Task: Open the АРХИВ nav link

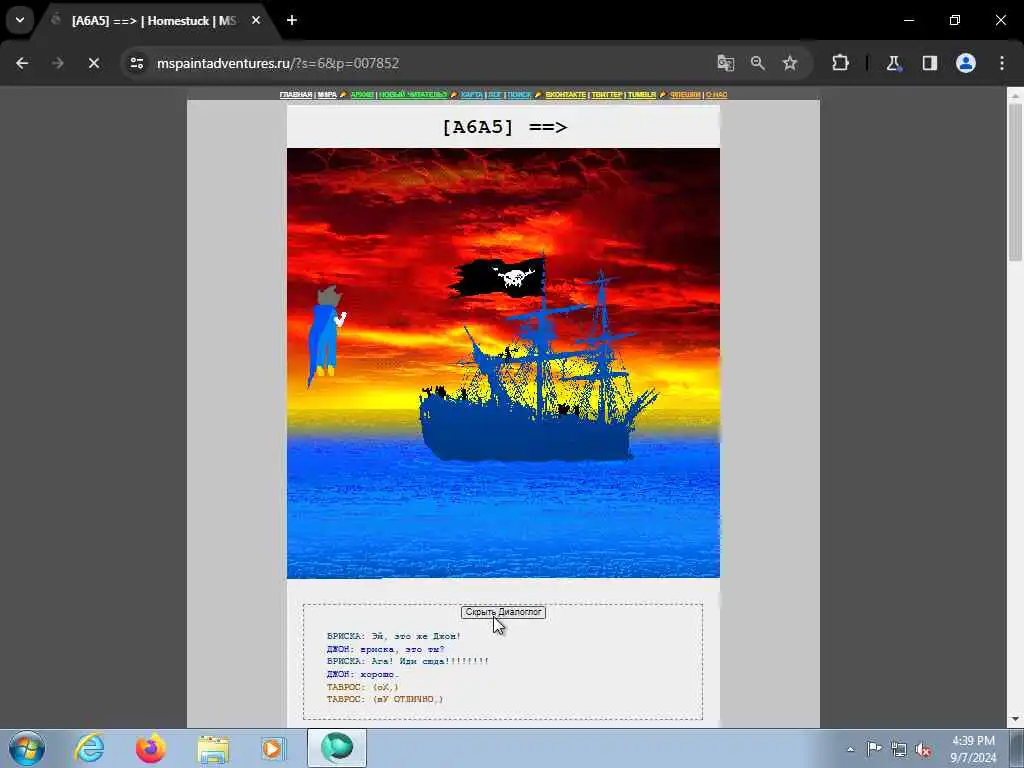Action: point(362,95)
